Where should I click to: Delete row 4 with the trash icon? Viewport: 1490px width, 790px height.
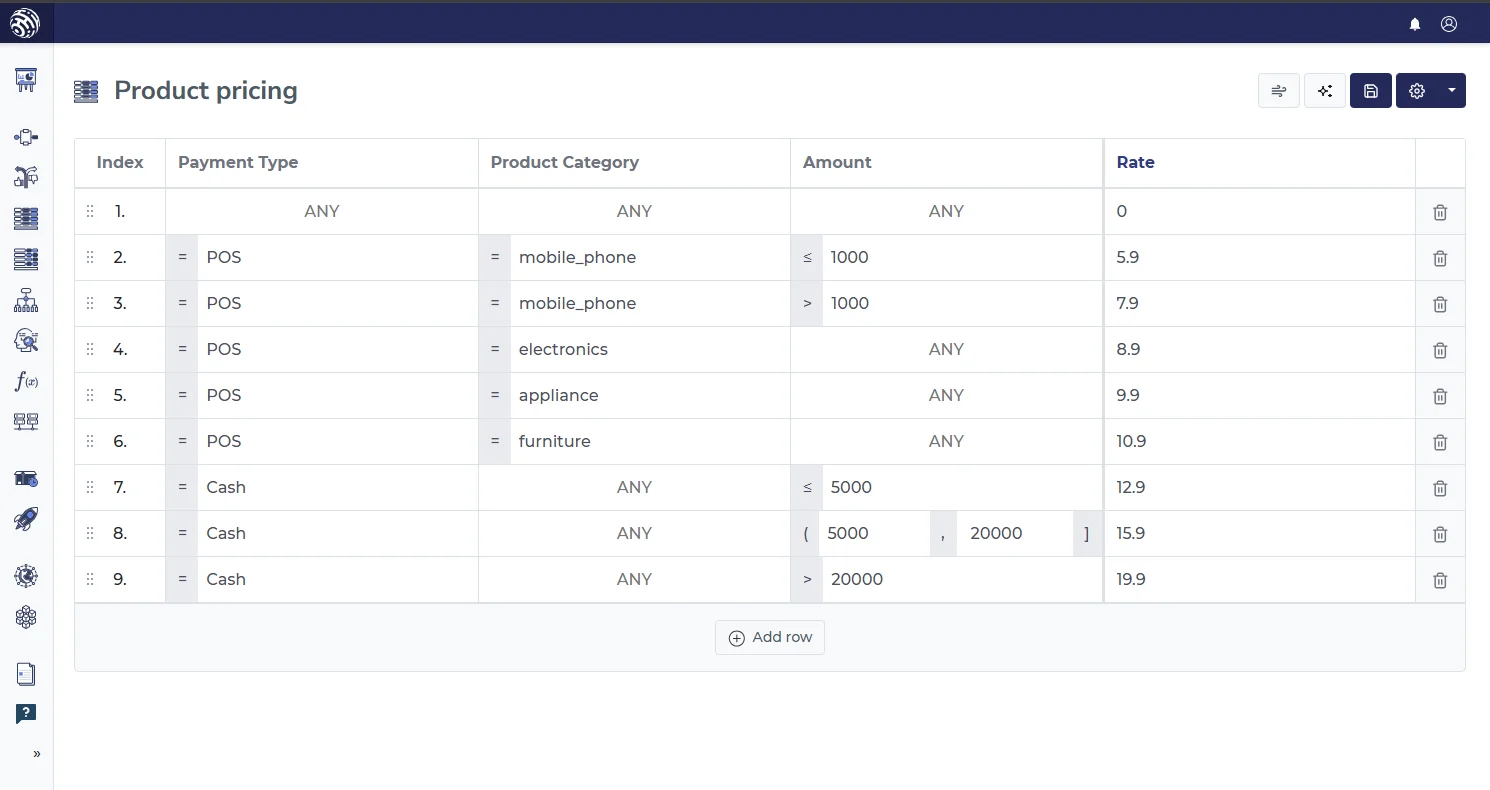(1440, 350)
